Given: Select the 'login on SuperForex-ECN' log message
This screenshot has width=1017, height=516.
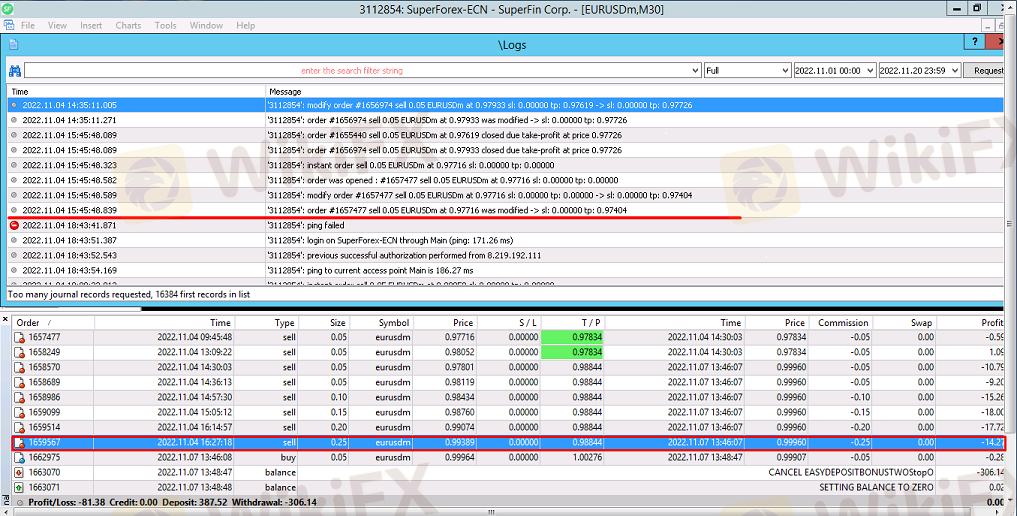Looking at the screenshot, I should 390,240.
